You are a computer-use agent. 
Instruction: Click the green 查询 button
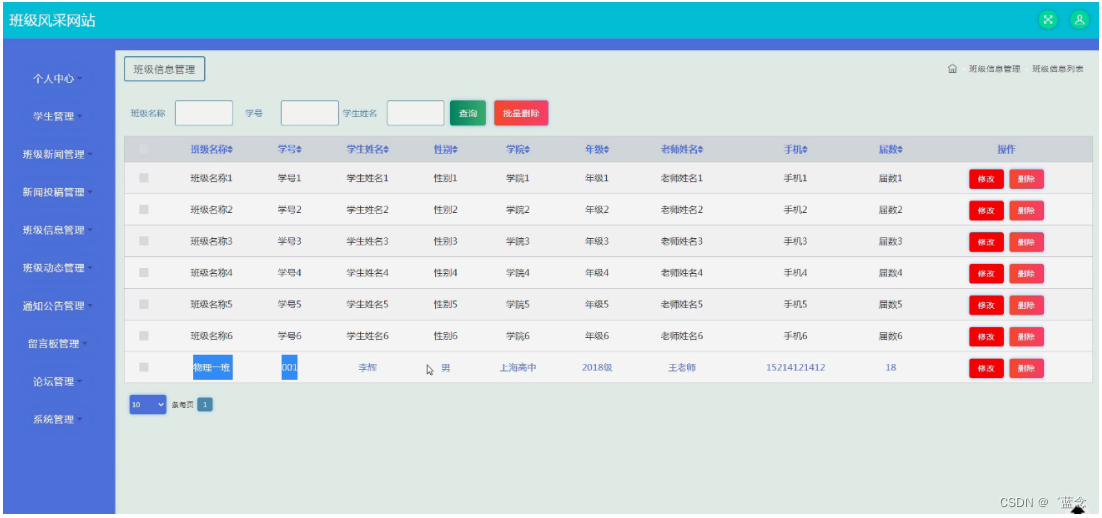click(x=467, y=113)
